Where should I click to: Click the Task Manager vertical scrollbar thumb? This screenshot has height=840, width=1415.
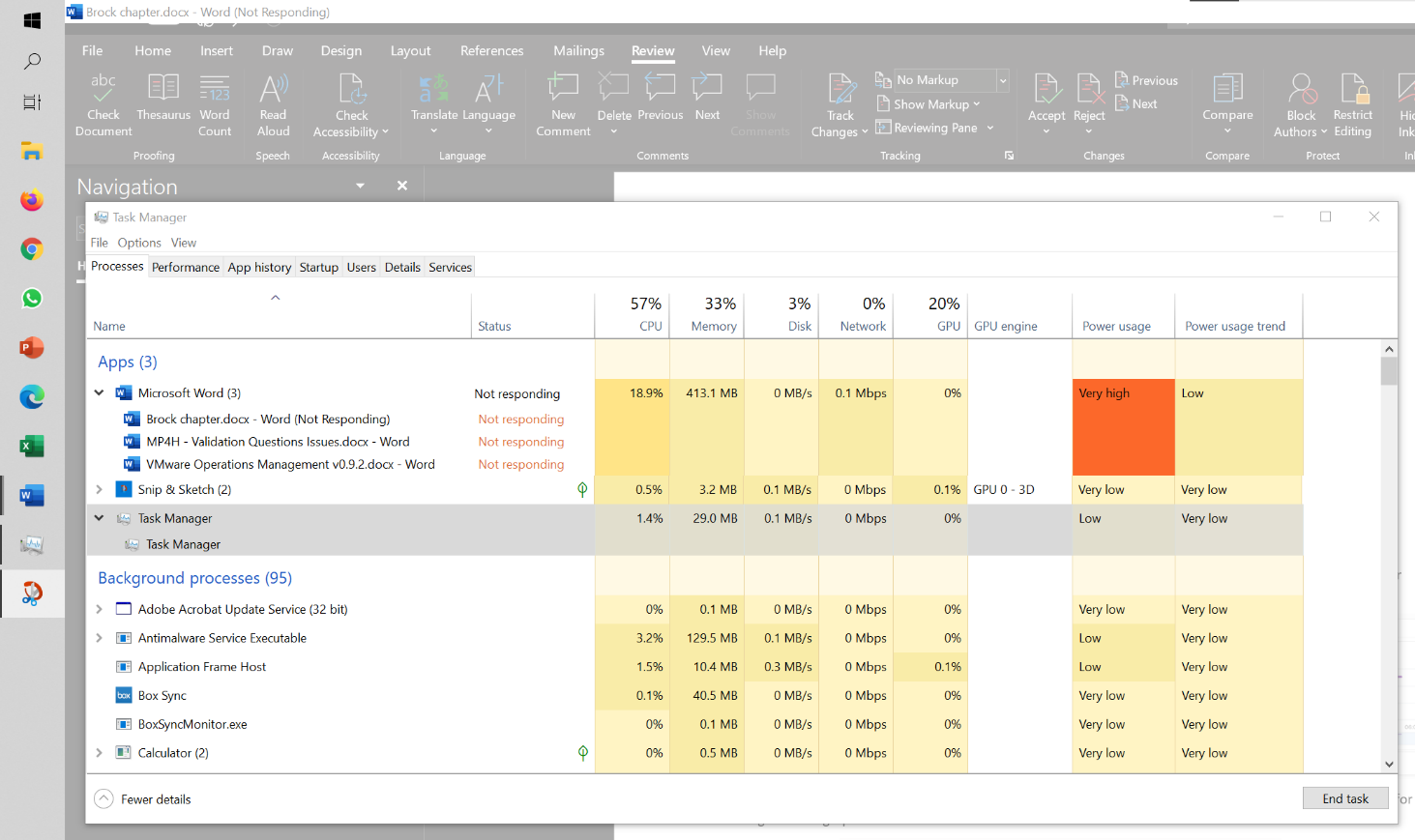click(x=1389, y=371)
